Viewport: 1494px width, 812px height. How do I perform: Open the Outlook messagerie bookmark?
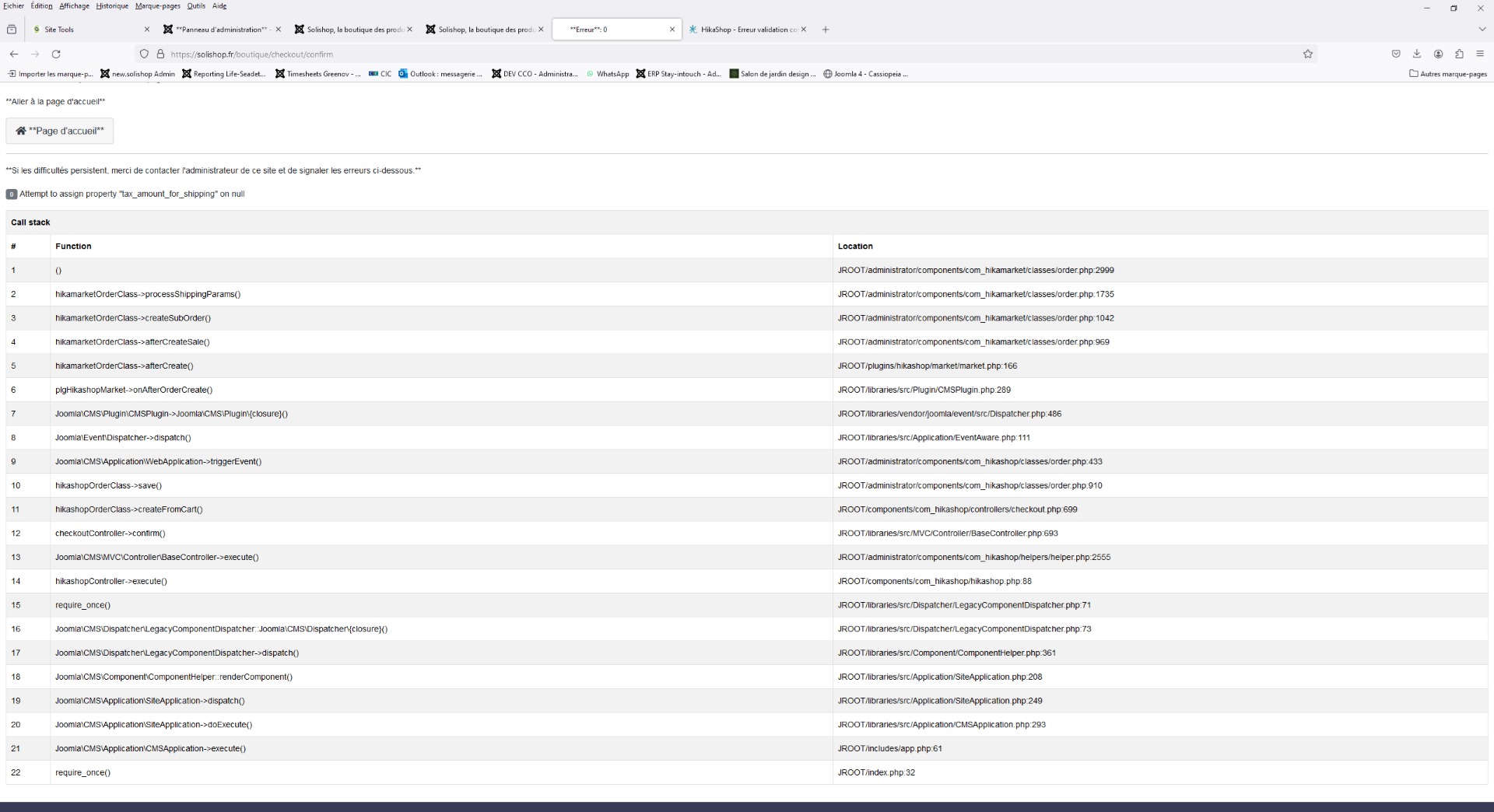coord(440,74)
